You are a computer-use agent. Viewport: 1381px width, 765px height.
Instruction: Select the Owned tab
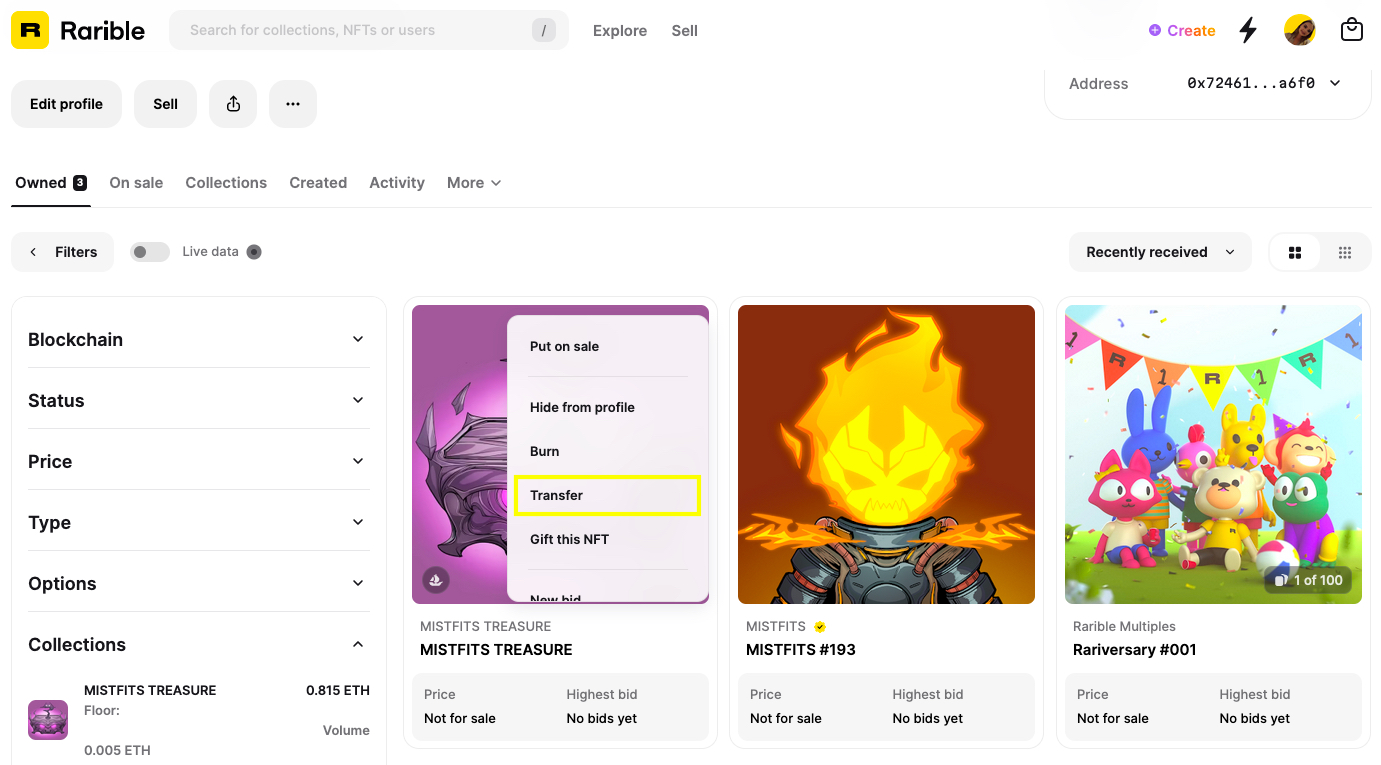[x=51, y=183]
